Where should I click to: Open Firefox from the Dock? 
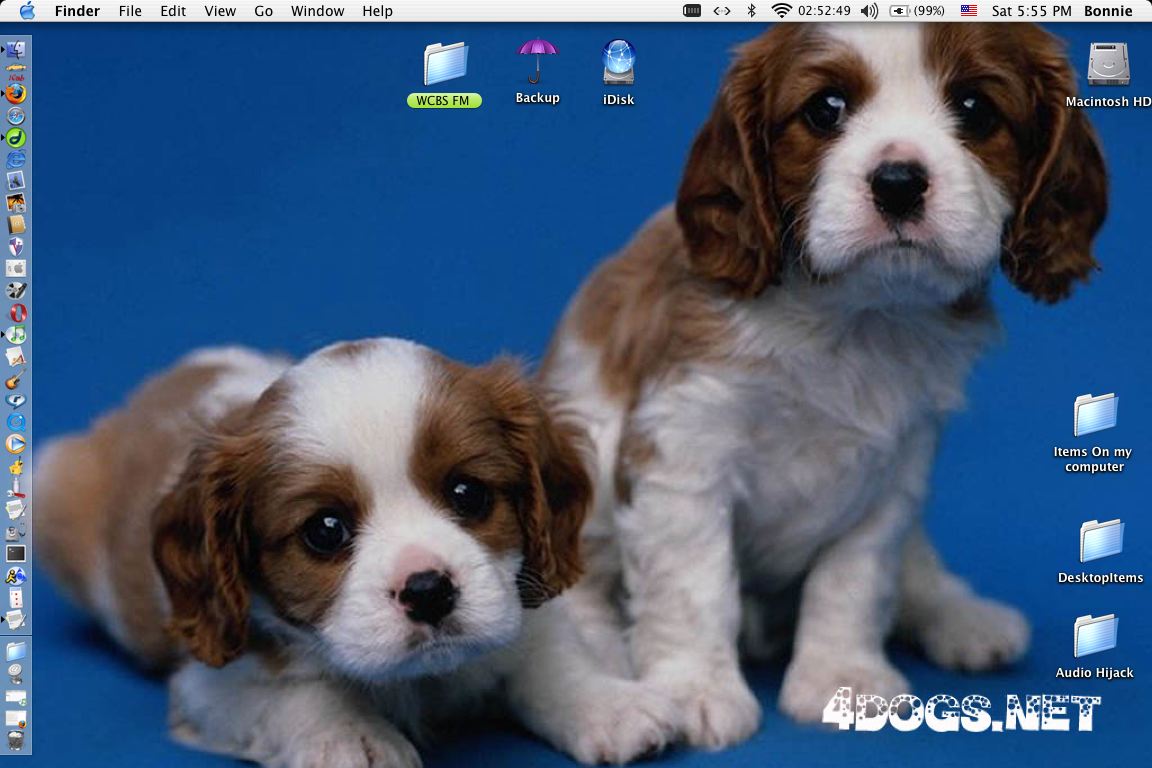coord(16,94)
